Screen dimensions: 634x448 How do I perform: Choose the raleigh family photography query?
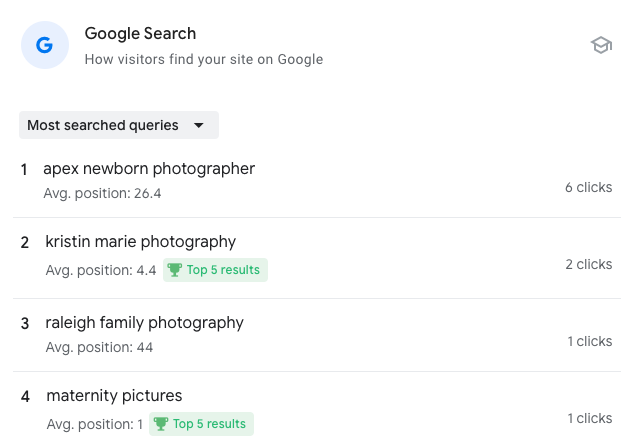click(144, 323)
